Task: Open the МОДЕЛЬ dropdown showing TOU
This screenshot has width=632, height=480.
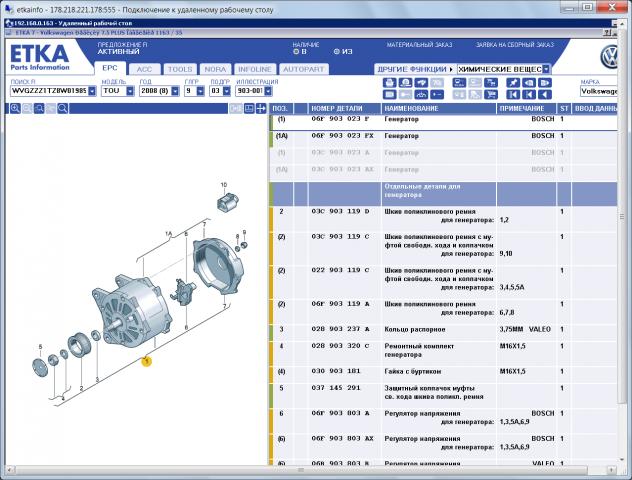Action: (130, 91)
